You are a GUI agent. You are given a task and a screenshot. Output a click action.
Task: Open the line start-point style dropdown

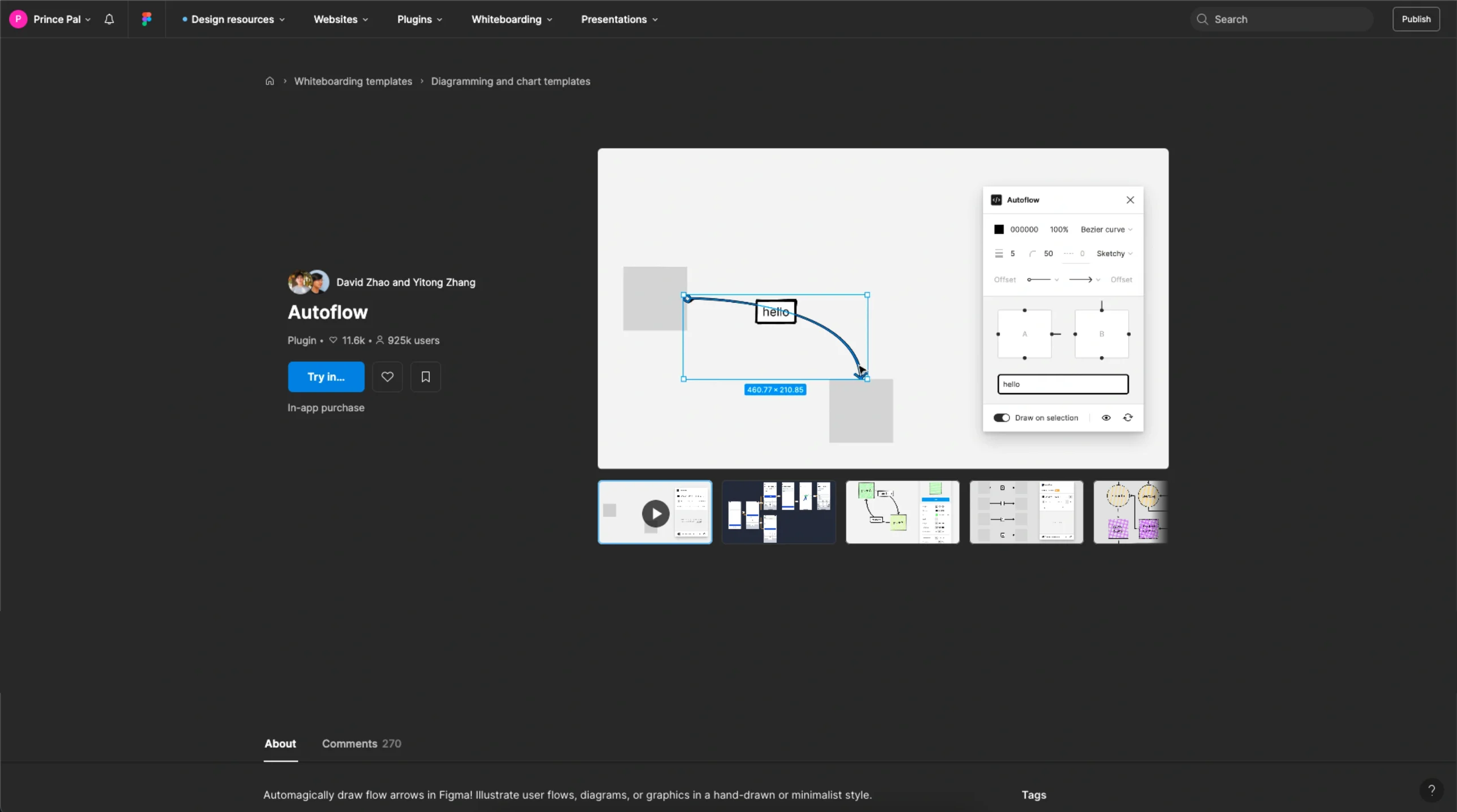tap(1043, 279)
